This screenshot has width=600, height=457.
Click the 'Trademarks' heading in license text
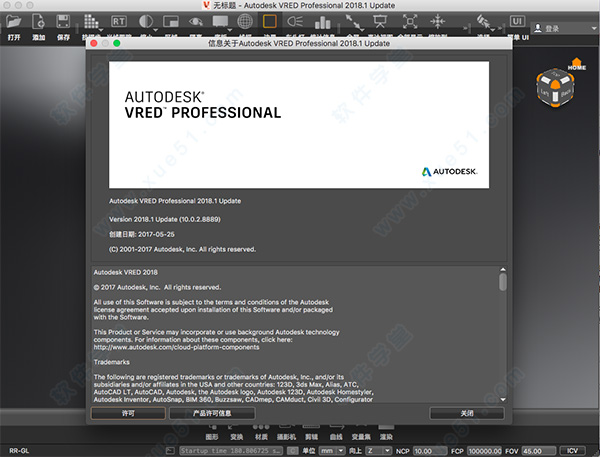click(112, 362)
